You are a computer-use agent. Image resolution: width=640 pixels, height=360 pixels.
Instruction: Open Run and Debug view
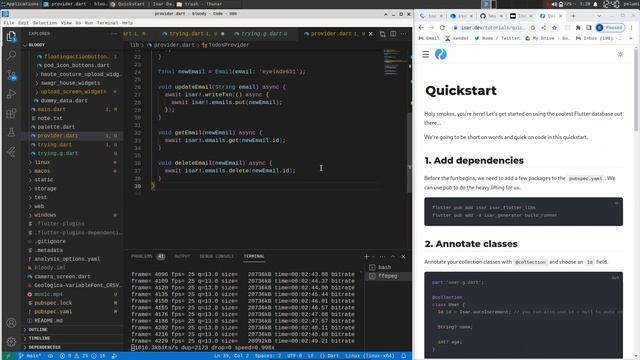pyautogui.click(x=11, y=94)
